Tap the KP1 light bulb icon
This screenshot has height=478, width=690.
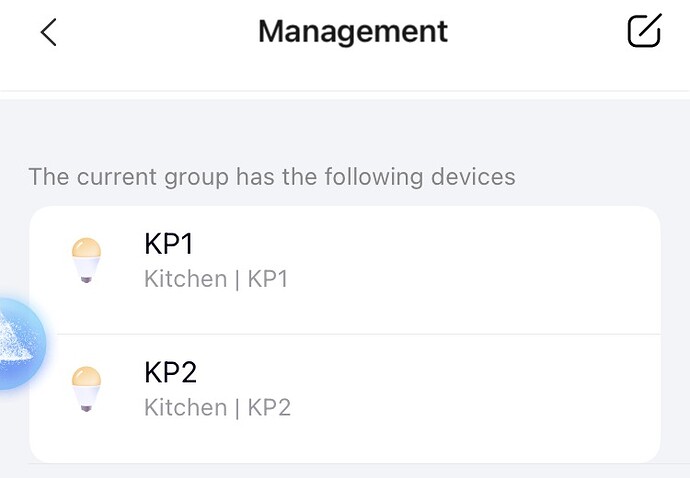88,261
